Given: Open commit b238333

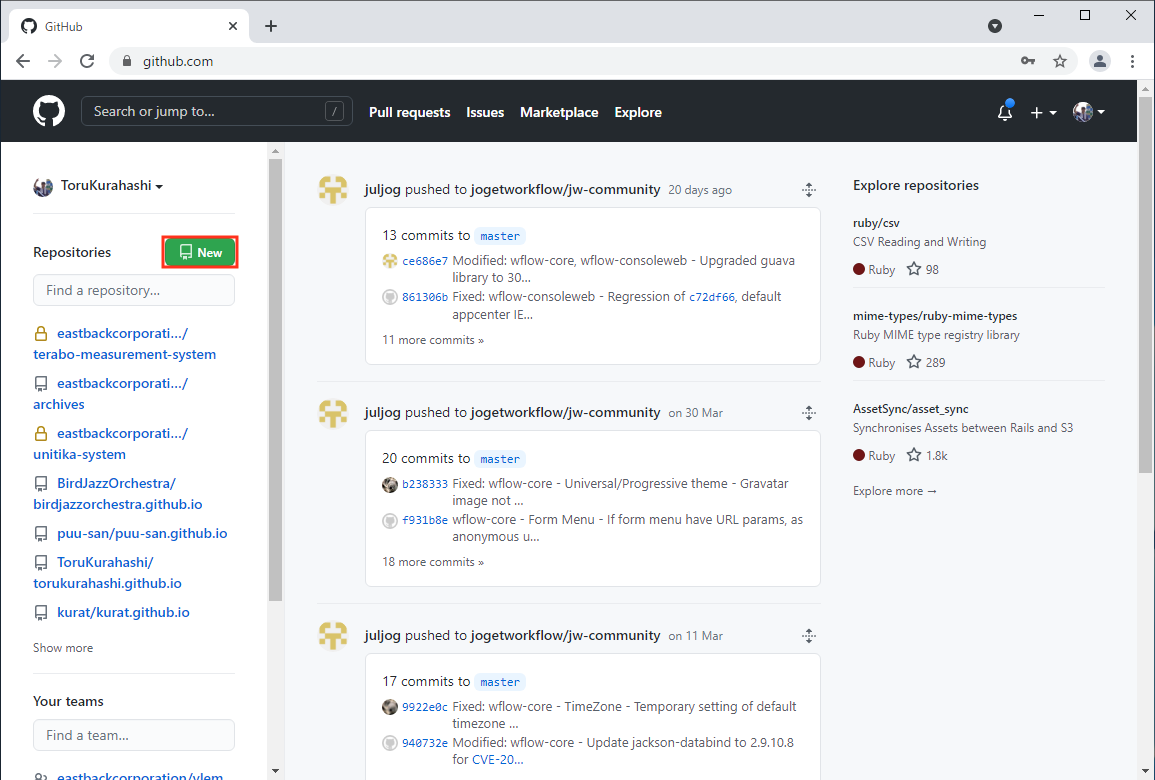Looking at the screenshot, I should [x=425, y=484].
